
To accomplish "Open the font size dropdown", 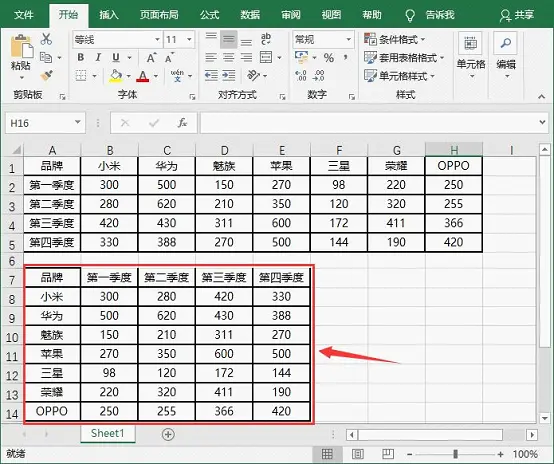I will pyautogui.click(x=189, y=39).
